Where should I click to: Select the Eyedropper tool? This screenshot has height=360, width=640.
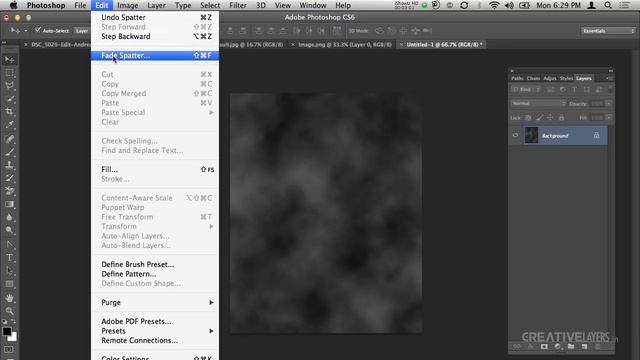coord(9,125)
